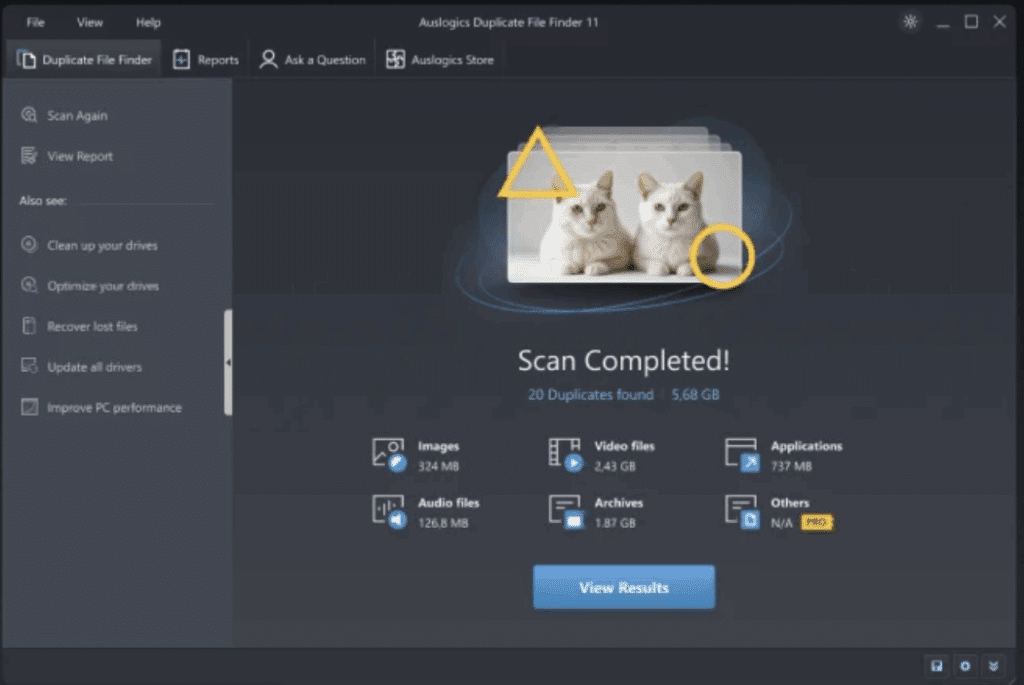Click the Improve PC performance icon

[x=29, y=407]
